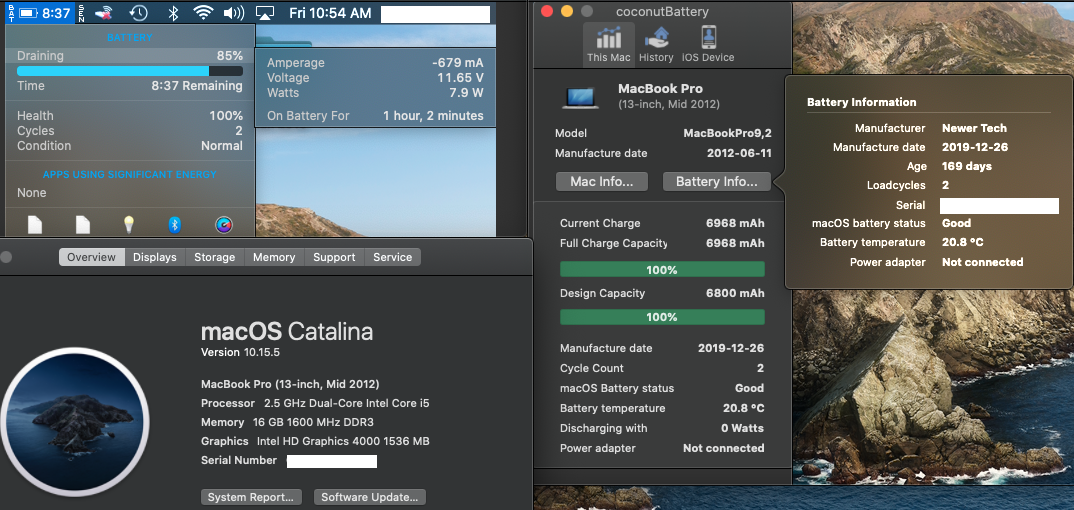Select the Overview tab
The image size is (1074, 510).
92,257
